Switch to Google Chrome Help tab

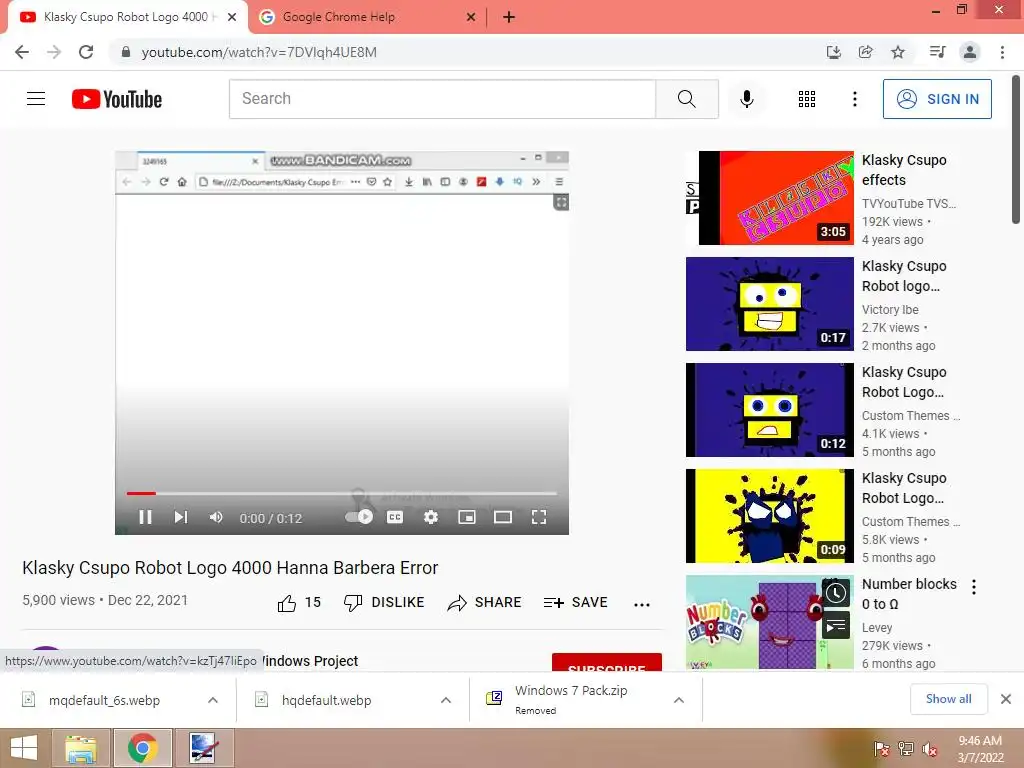coord(366,17)
